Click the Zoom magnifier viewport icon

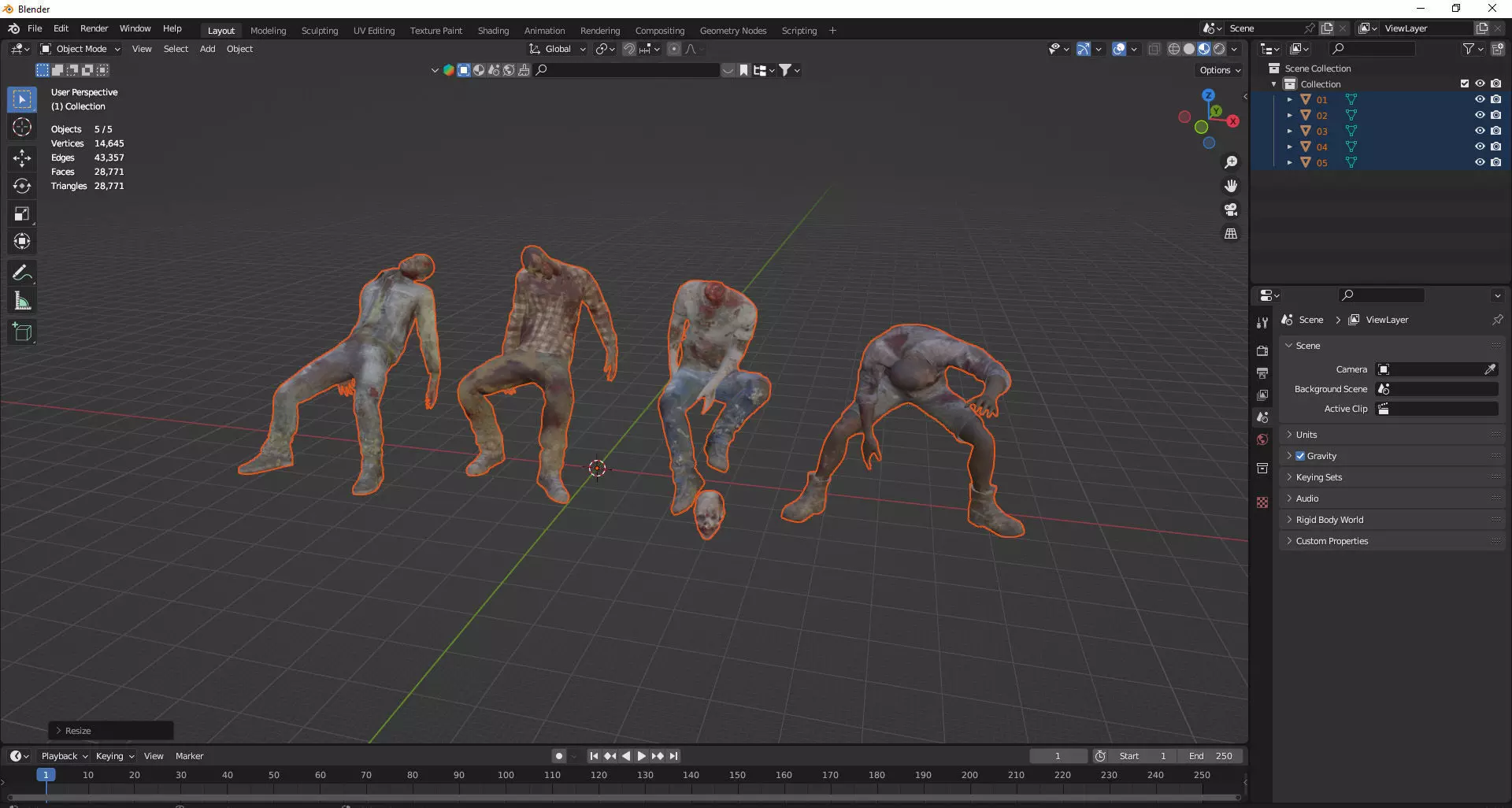click(1231, 162)
